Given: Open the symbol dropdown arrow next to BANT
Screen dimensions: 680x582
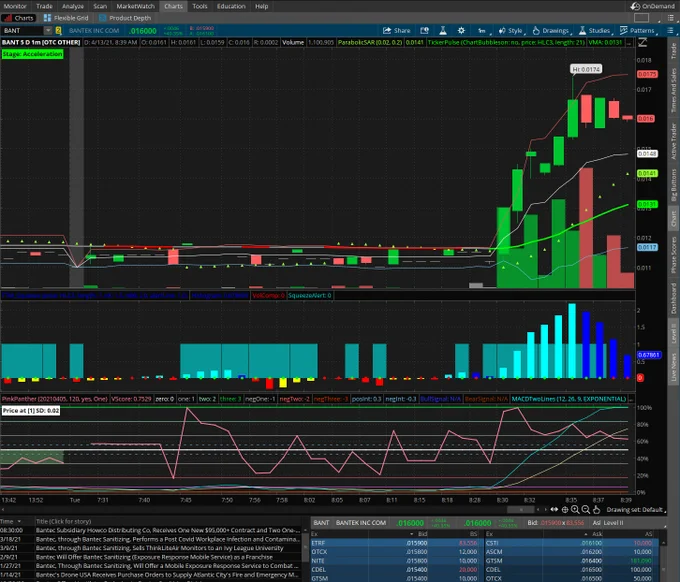Looking at the screenshot, I should [48, 30].
